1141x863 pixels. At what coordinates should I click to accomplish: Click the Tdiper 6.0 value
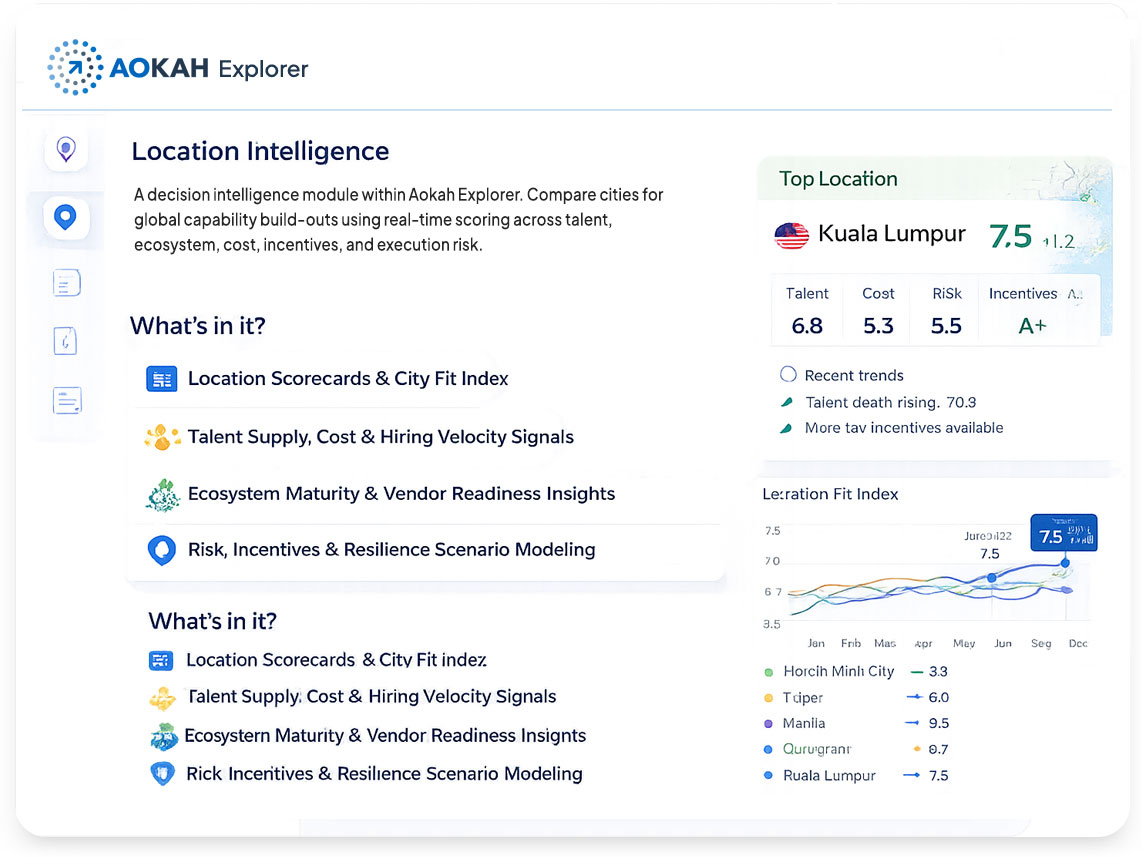pyautogui.click(x=939, y=697)
